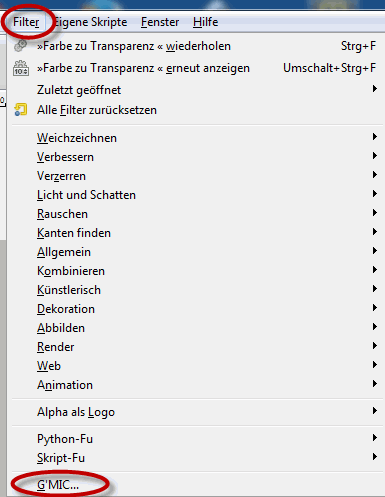Open the Künstlerisch filter category
The image size is (385, 497).
tap(196, 290)
